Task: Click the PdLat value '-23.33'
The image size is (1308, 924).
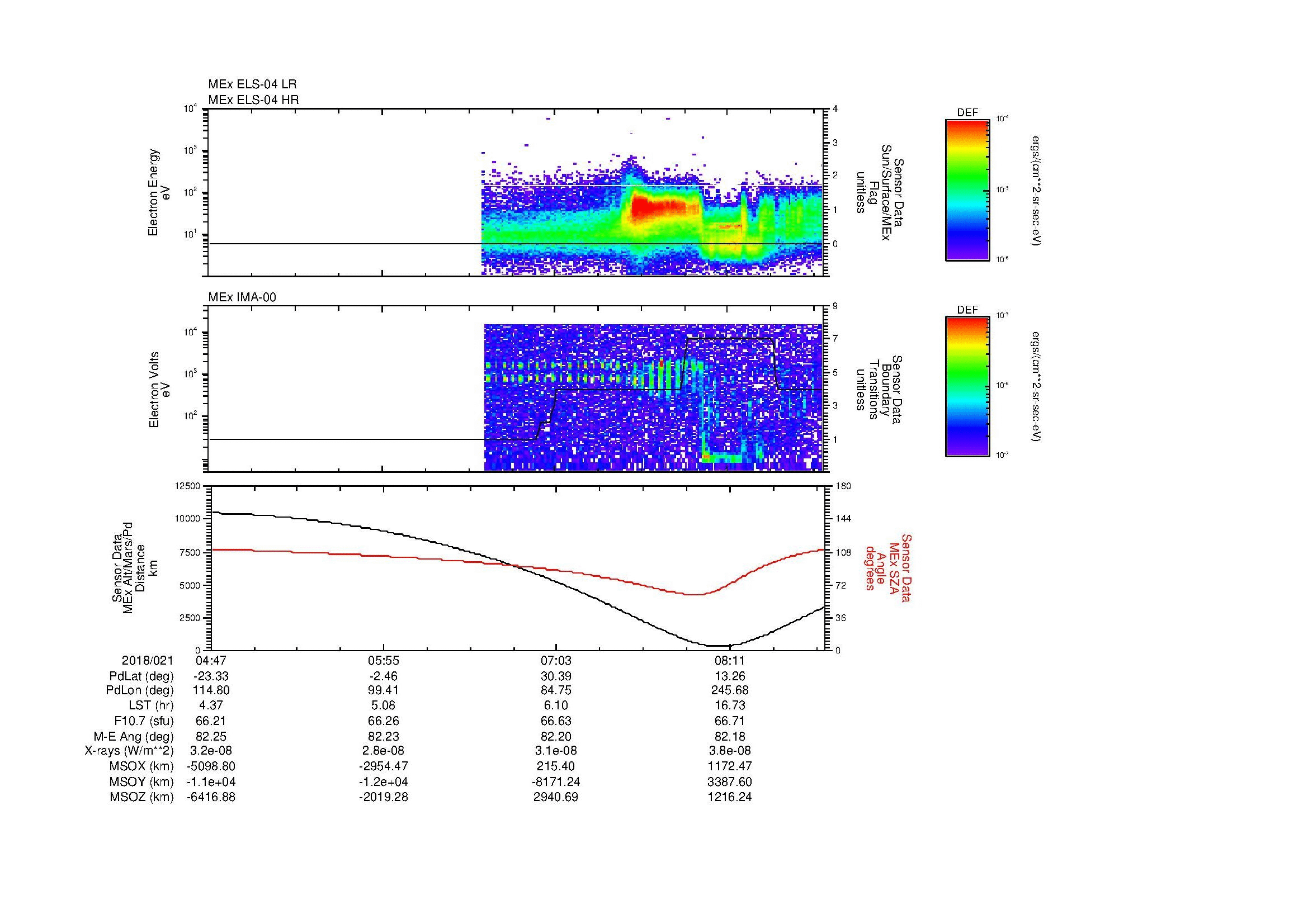Action: [x=211, y=676]
